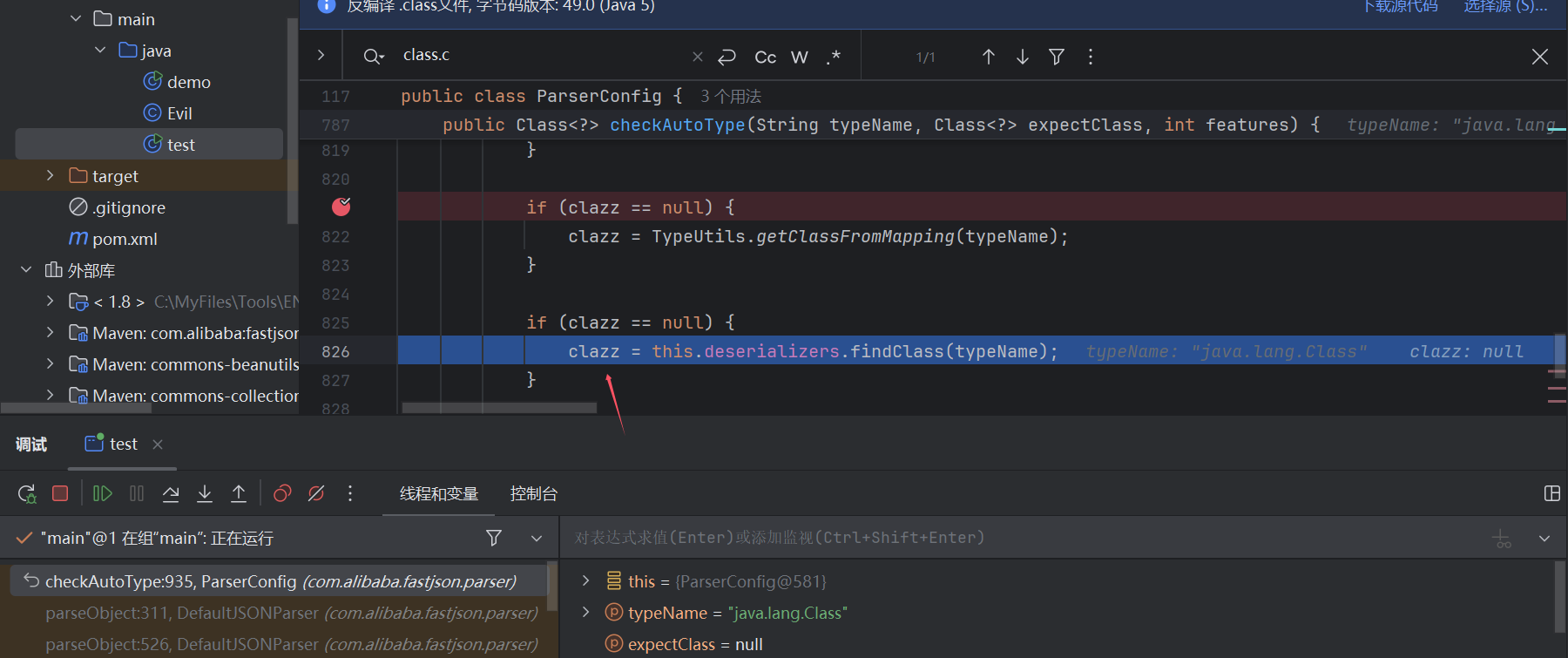The image size is (1568, 658).
Task: Filter the thread frames list
Action: 494,539
